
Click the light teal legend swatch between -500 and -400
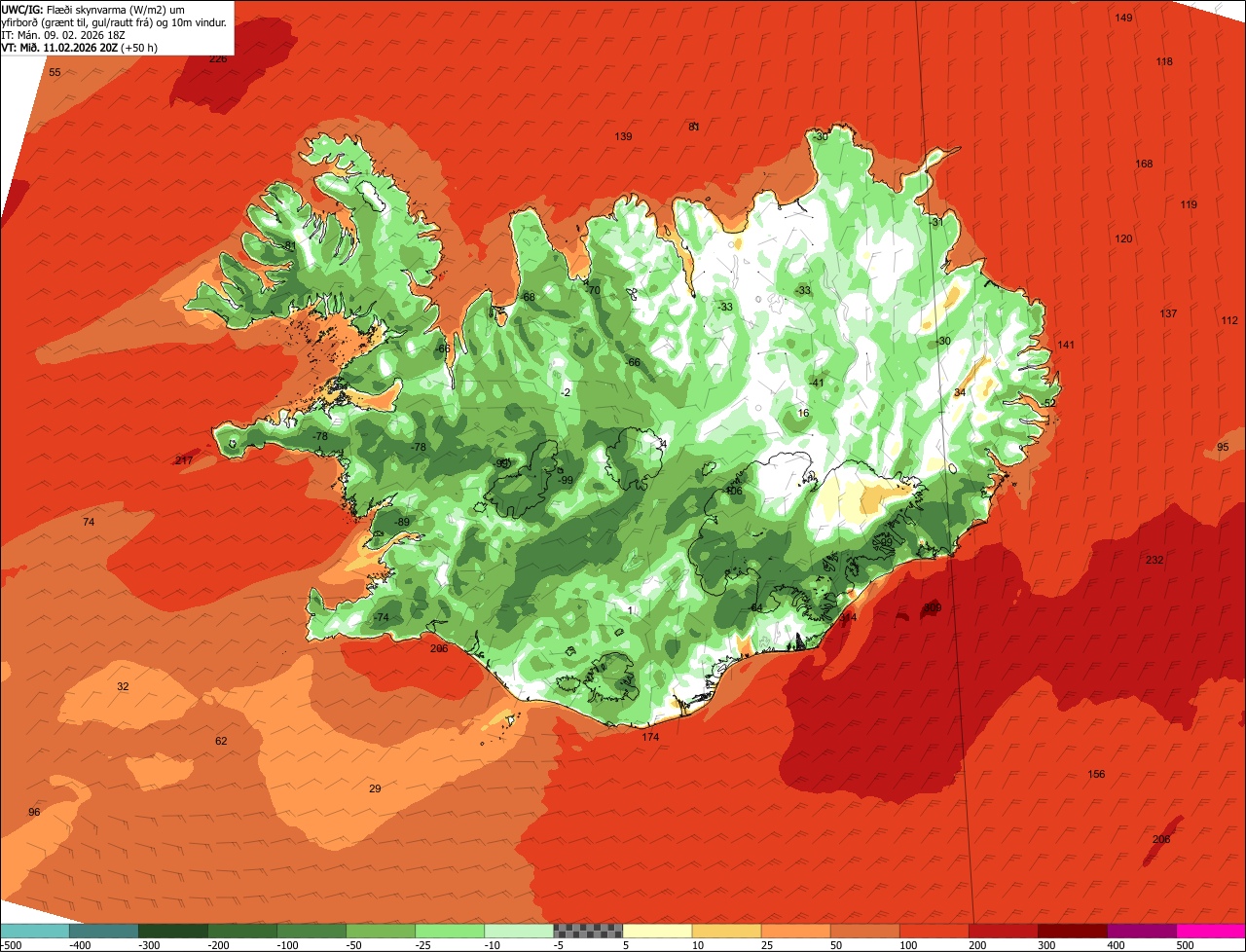click(35, 931)
